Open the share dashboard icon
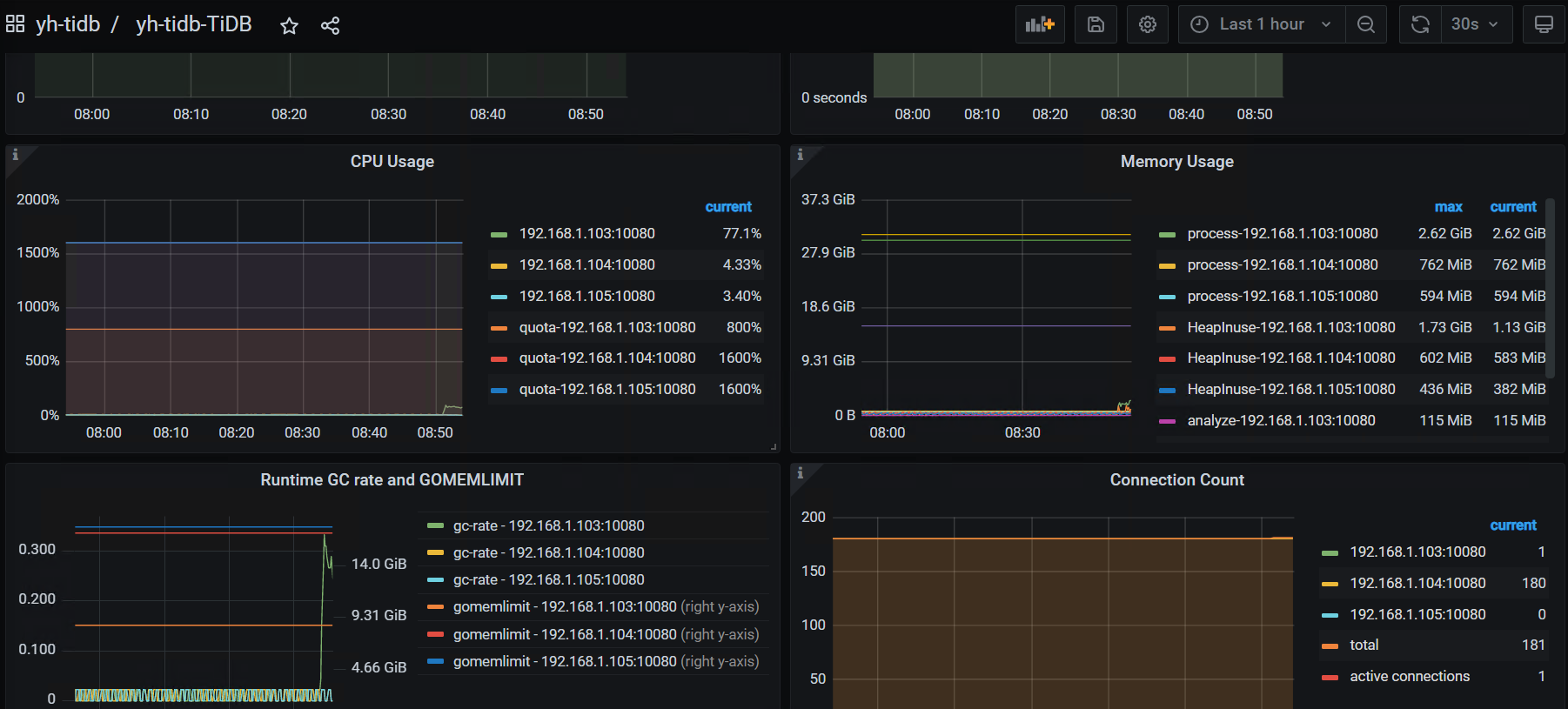 [x=330, y=25]
